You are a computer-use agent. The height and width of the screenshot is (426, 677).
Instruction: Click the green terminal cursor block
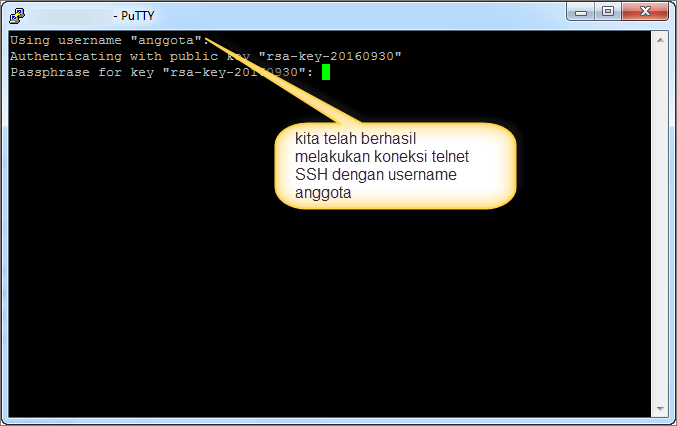326,72
